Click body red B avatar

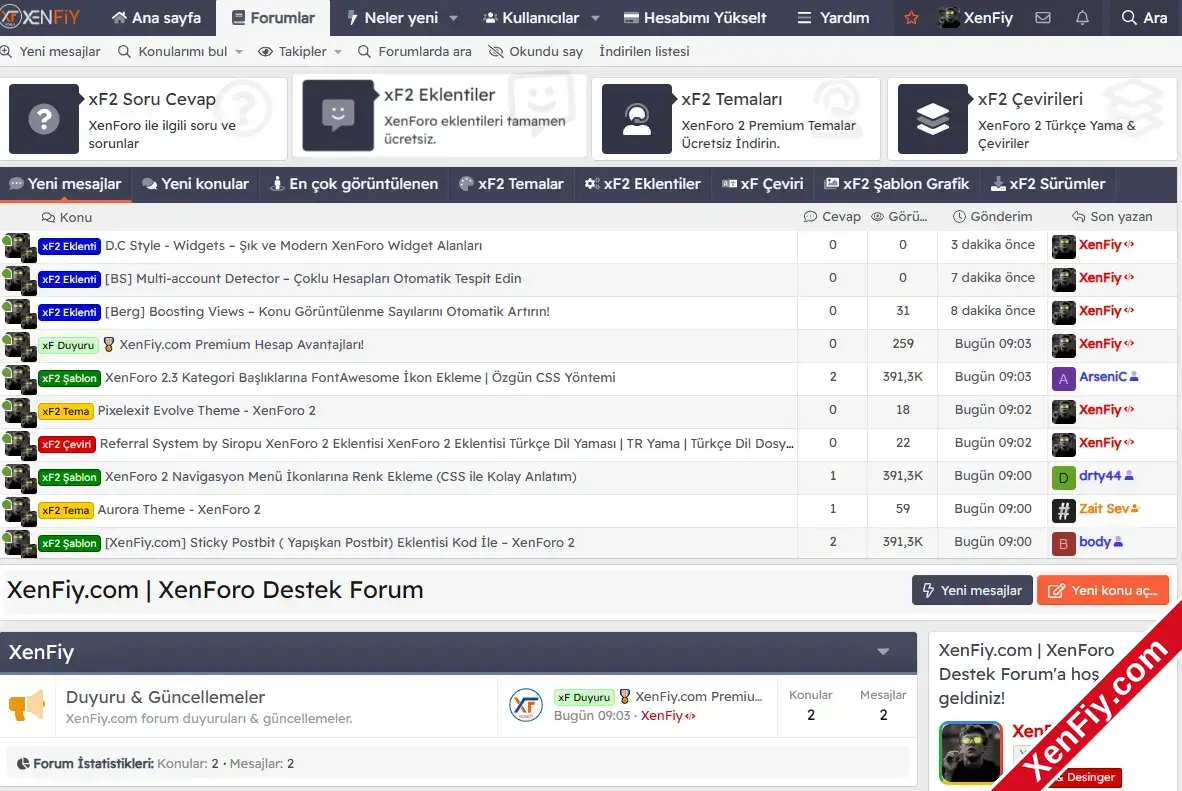pos(1064,544)
